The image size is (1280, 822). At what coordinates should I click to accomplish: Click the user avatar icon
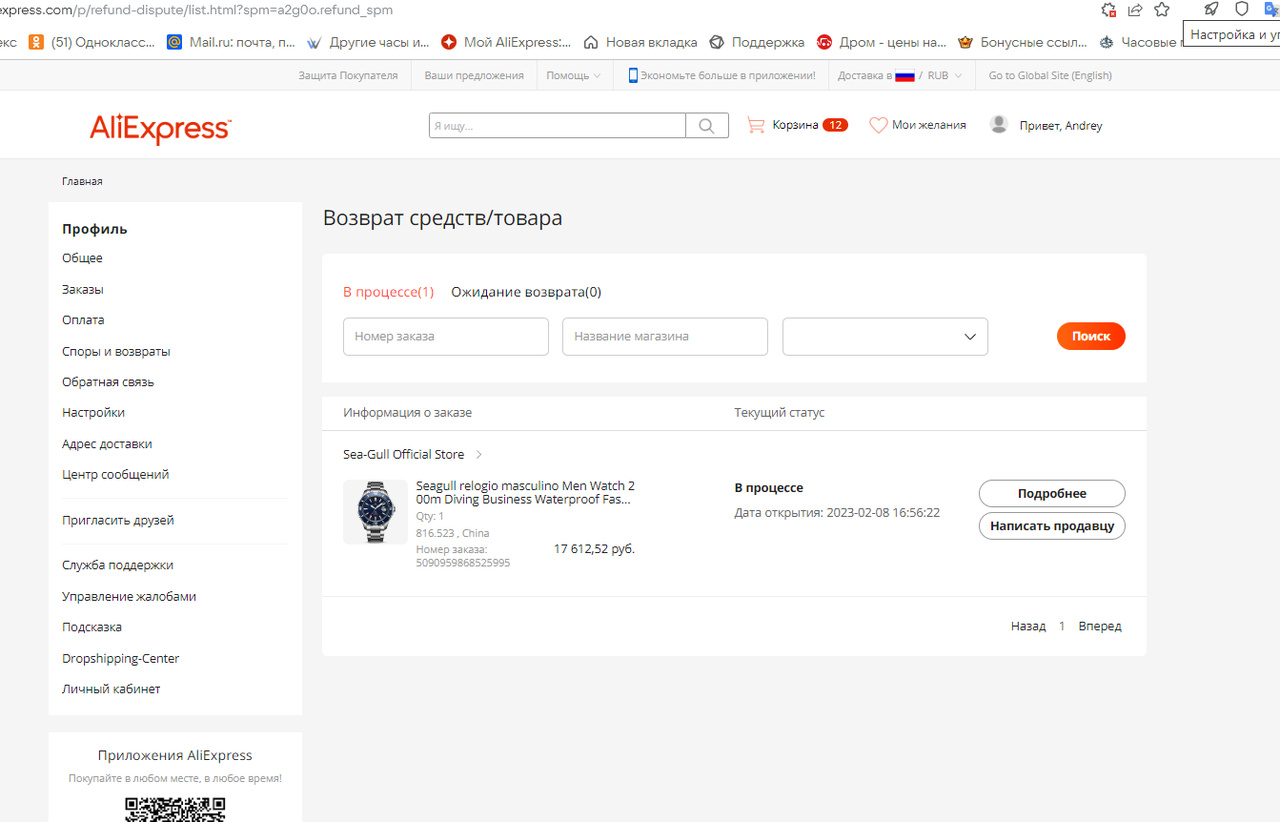point(998,125)
